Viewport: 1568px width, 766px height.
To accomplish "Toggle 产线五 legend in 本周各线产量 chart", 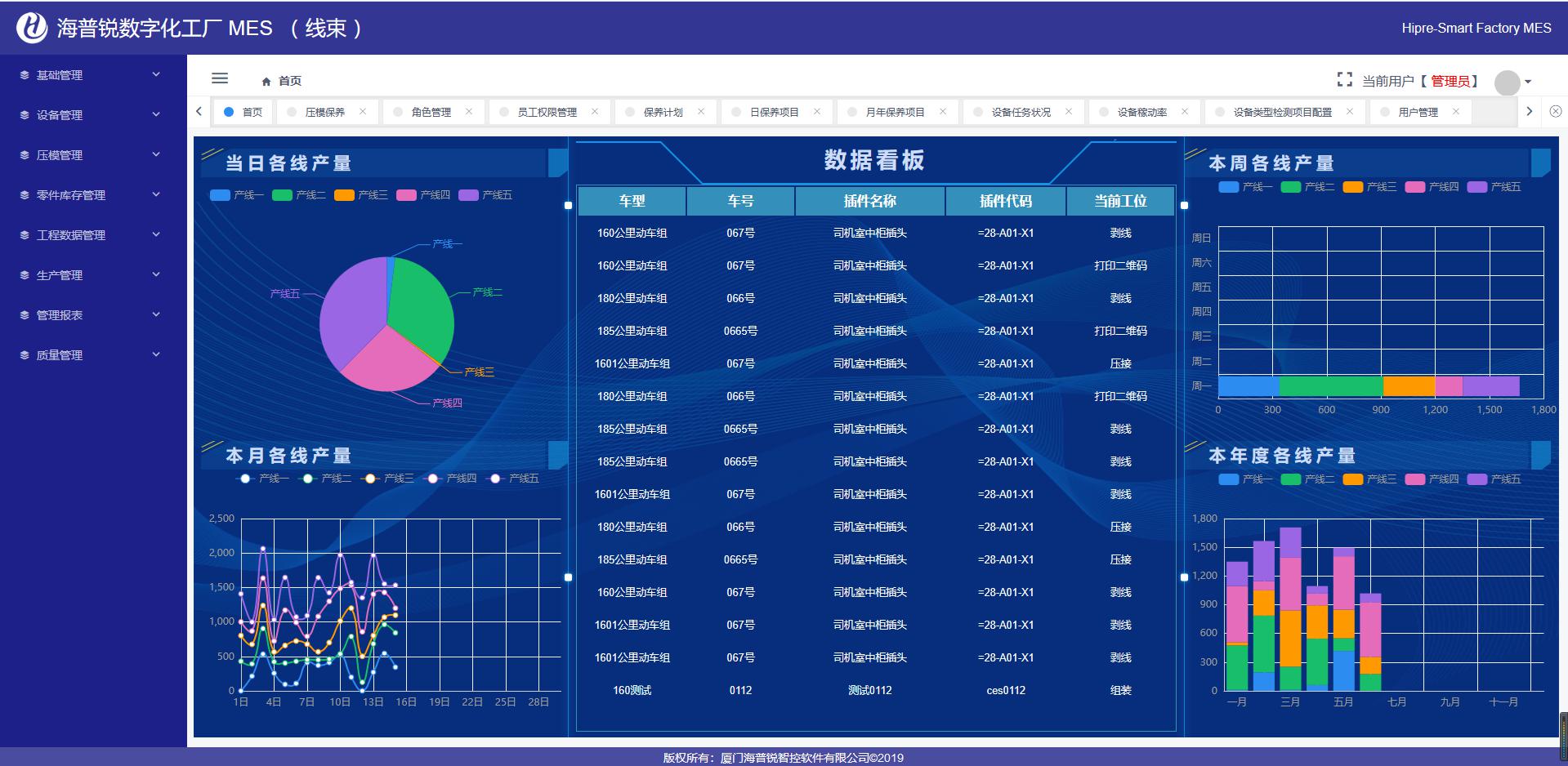I will pos(1493,187).
